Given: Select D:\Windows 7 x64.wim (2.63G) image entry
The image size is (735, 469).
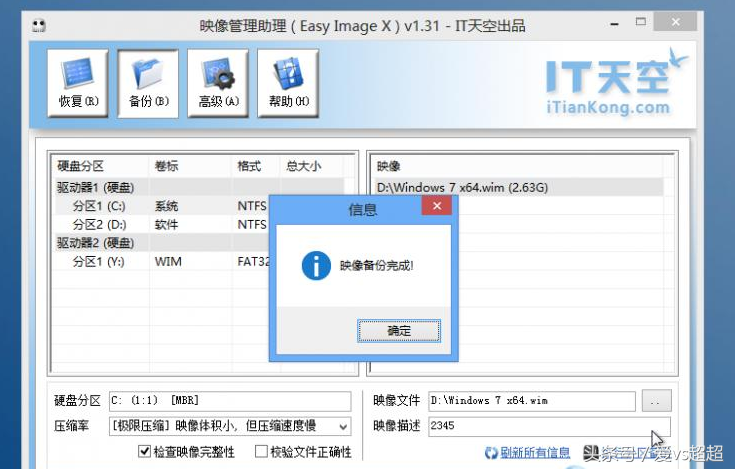Looking at the screenshot, I should pos(519,187).
